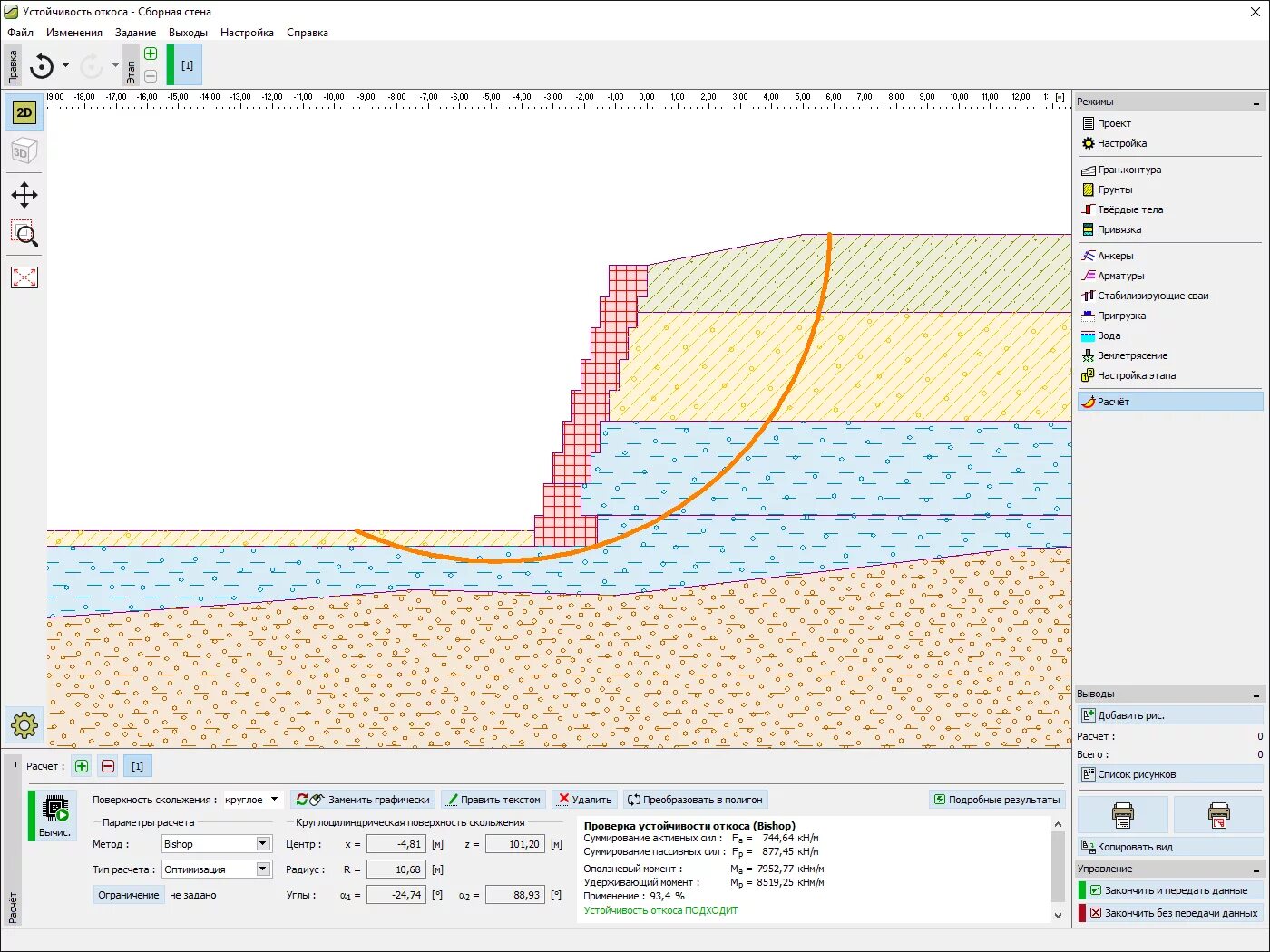Viewport: 1270px width, 952px height.
Task: Select the Арматуры mode
Action: point(1170,276)
